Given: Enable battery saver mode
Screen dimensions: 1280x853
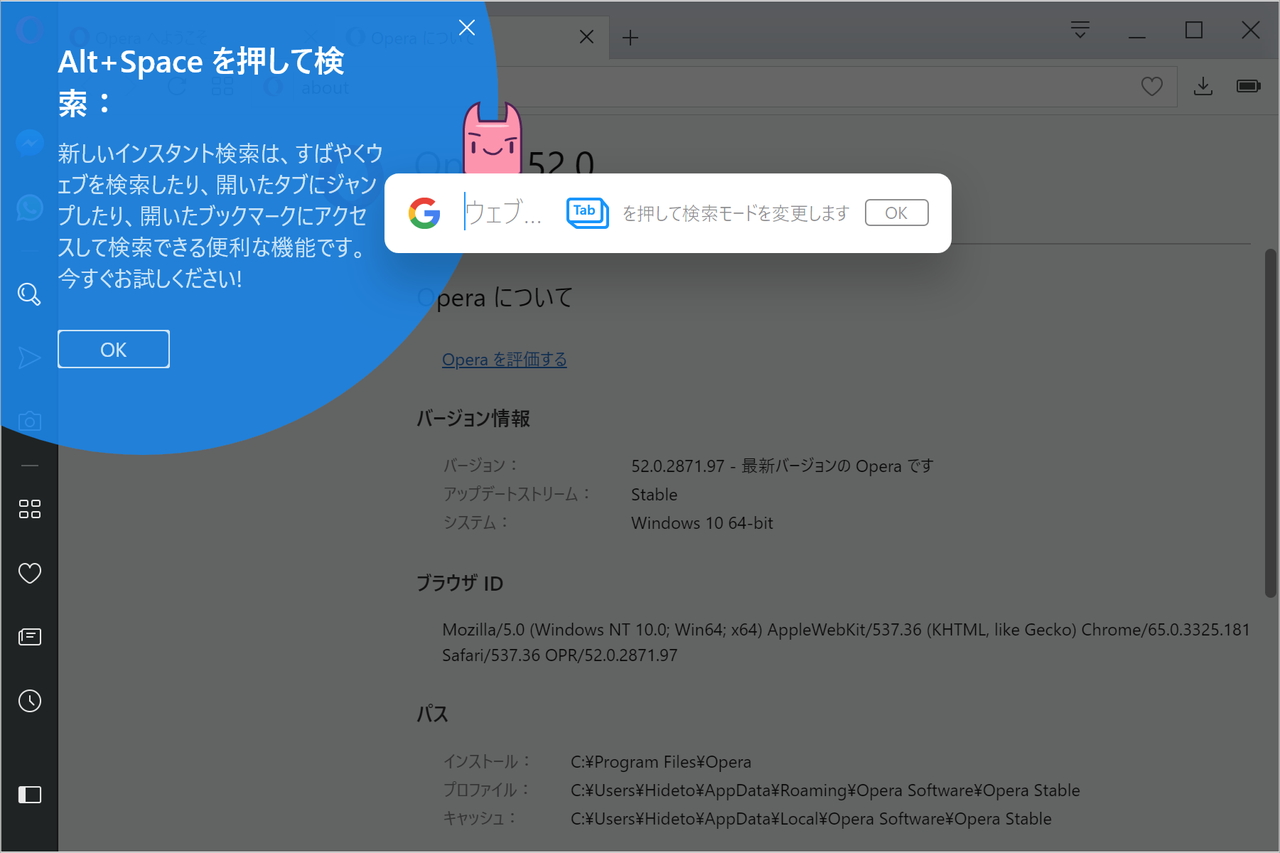Looking at the screenshot, I should [x=1248, y=86].
